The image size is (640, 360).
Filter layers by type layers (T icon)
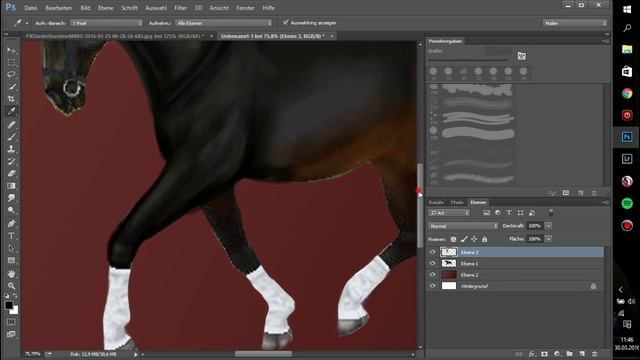coord(509,213)
